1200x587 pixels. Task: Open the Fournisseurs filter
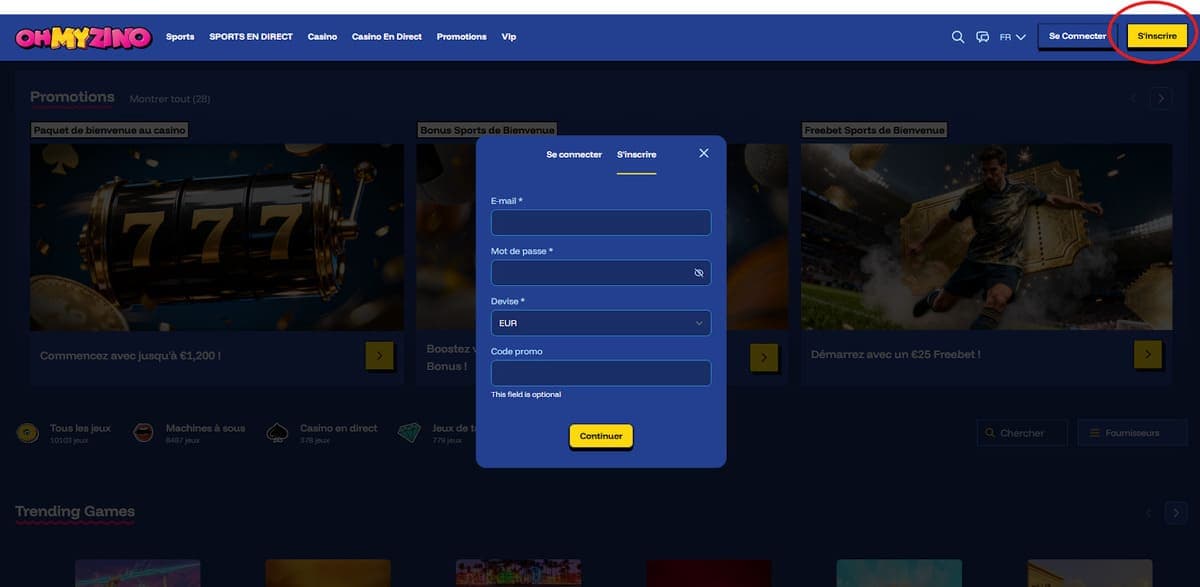pos(1132,433)
